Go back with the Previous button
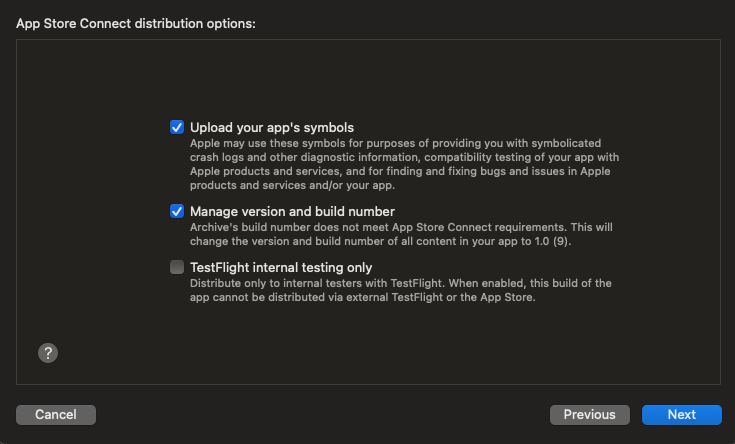Image resolution: width=735 pixels, height=444 pixels. [x=590, y=414]
